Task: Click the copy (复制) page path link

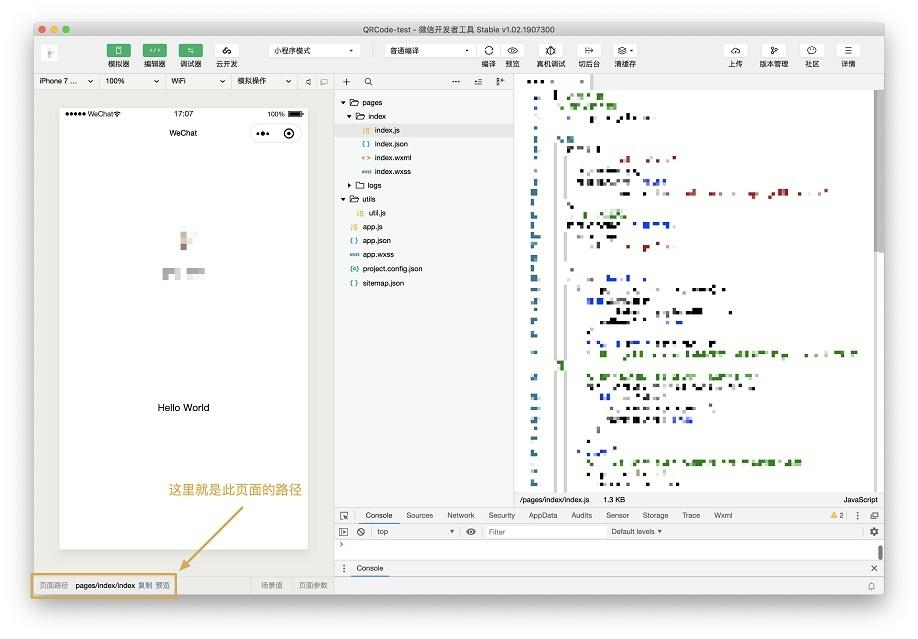Action: 145,586
